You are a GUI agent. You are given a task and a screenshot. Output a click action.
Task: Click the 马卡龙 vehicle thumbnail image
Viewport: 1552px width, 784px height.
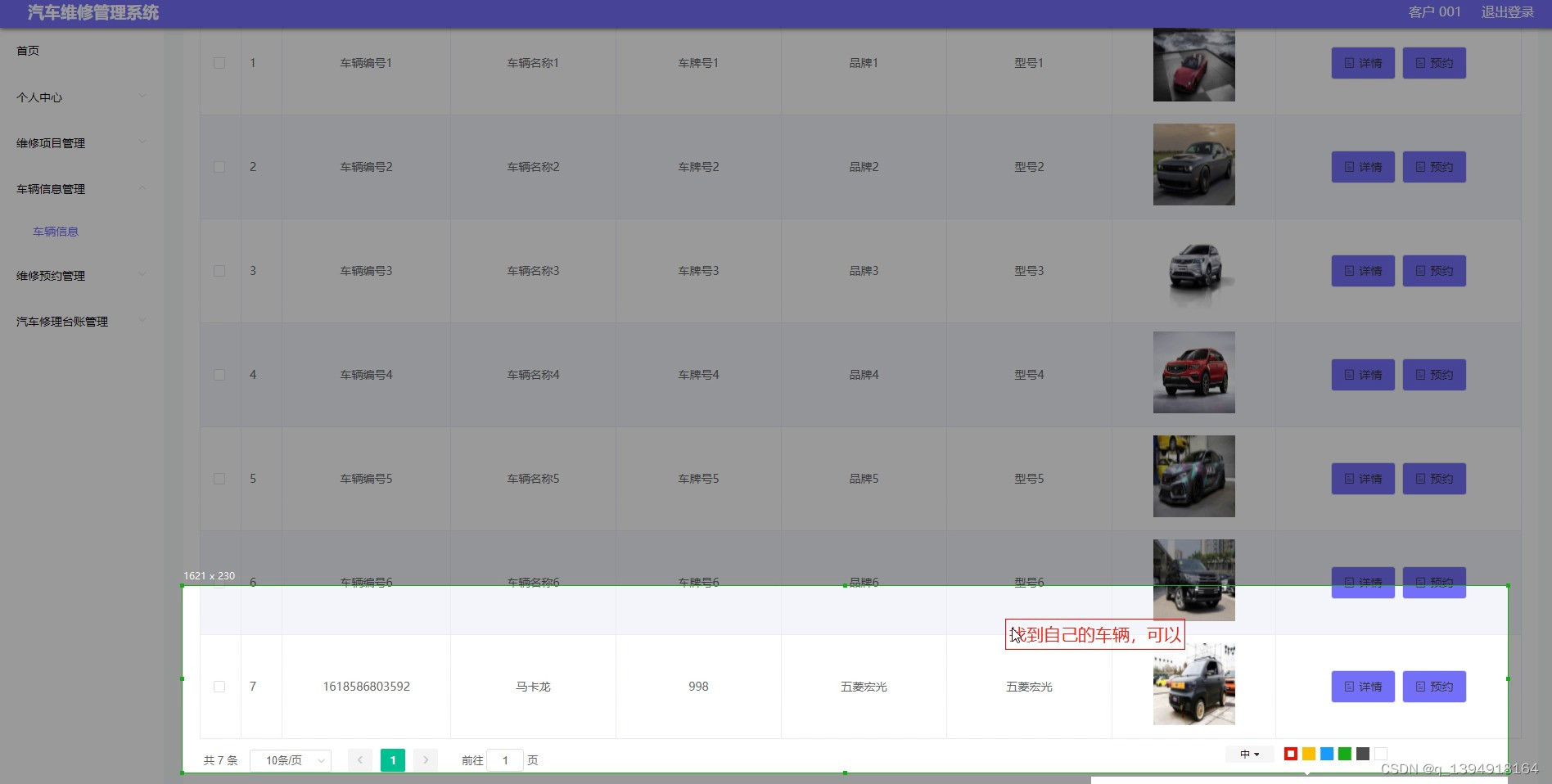click(x=1193, y=683)
